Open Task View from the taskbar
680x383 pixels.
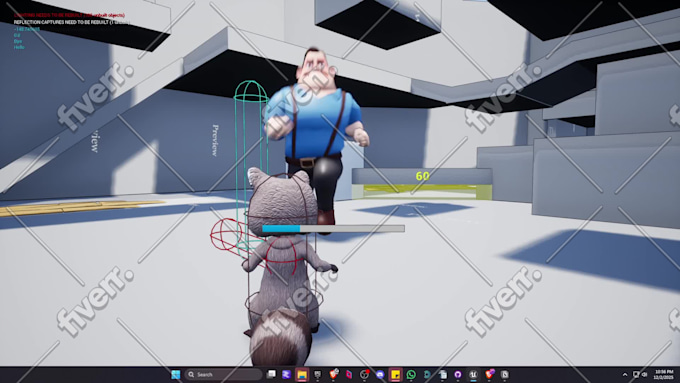[271, 374]
